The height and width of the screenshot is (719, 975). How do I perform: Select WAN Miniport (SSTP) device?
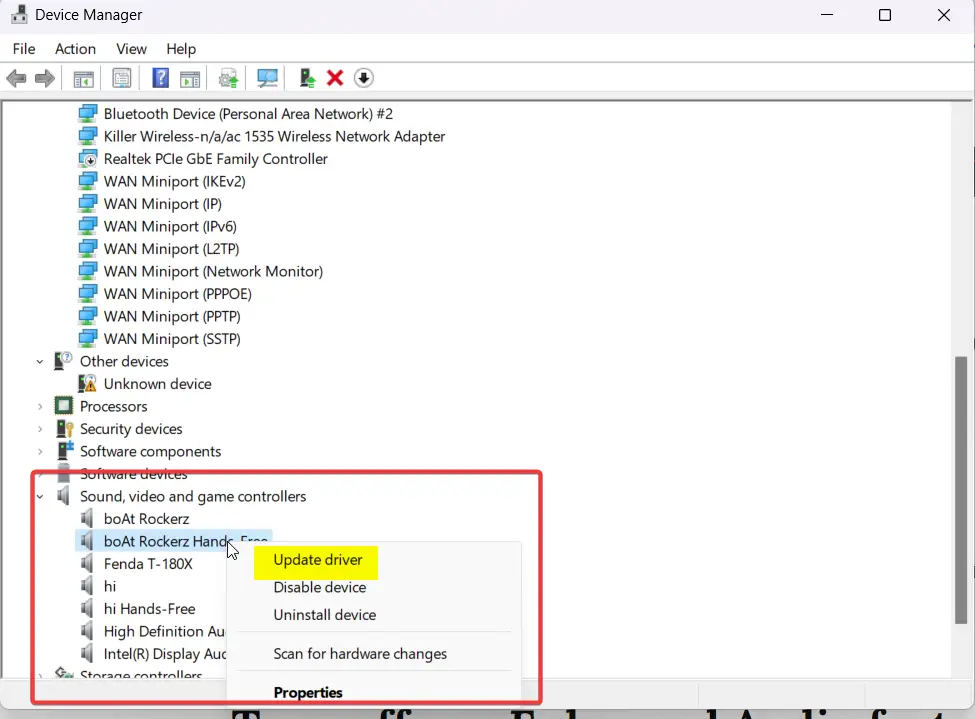click(x=172, y=338)
